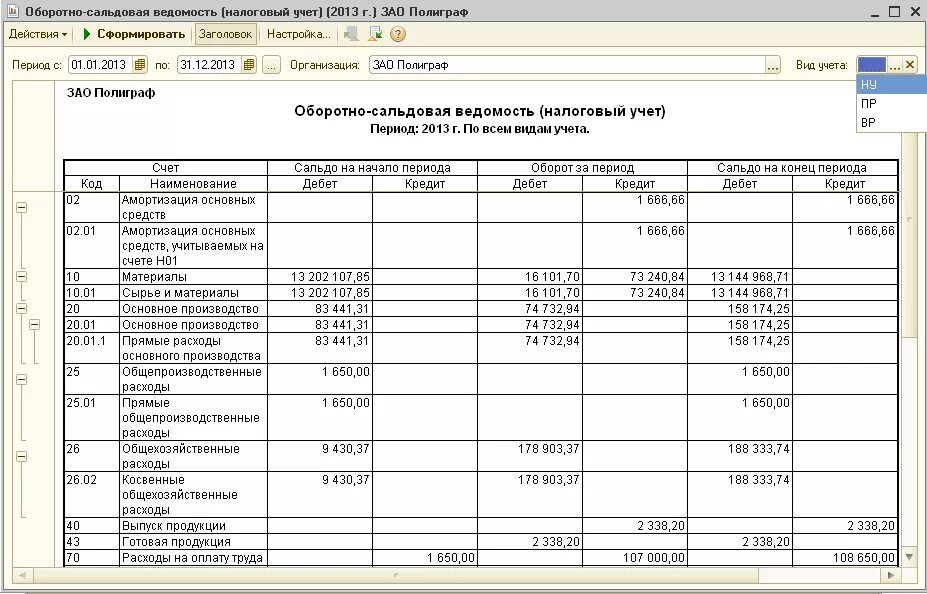927x594 pixels.
Task: Click the 178 903,37 debit turnover in row 26
Action: coord(530,456)
